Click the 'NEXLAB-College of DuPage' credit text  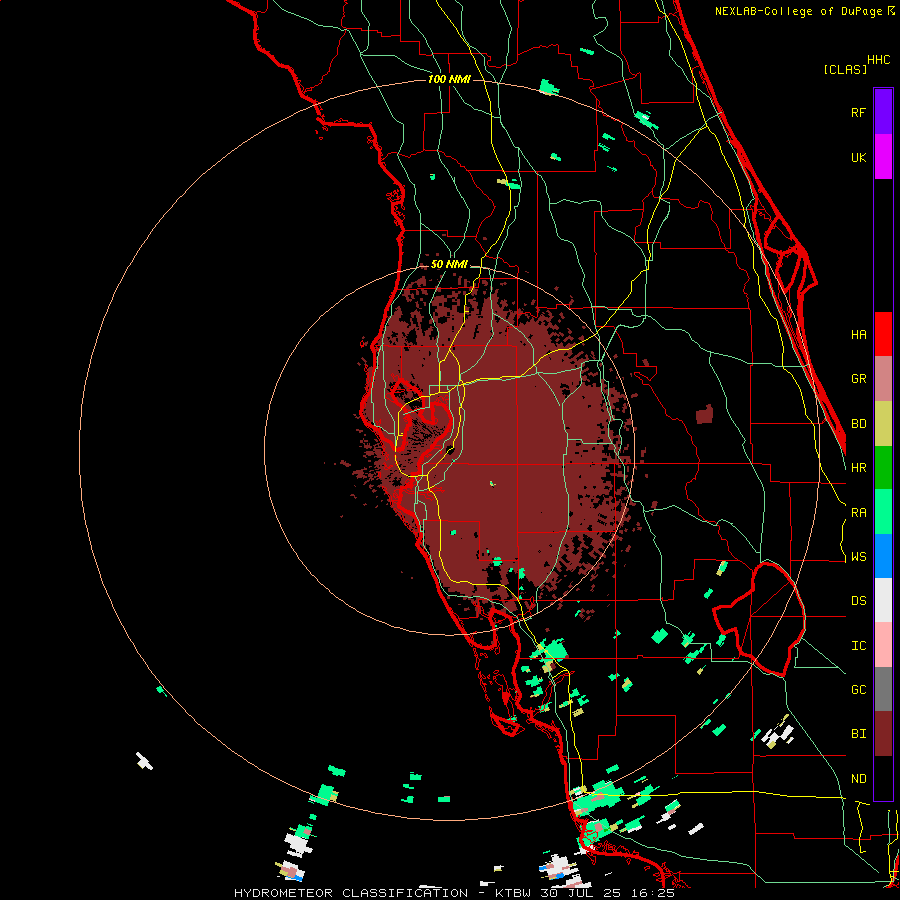800,11
